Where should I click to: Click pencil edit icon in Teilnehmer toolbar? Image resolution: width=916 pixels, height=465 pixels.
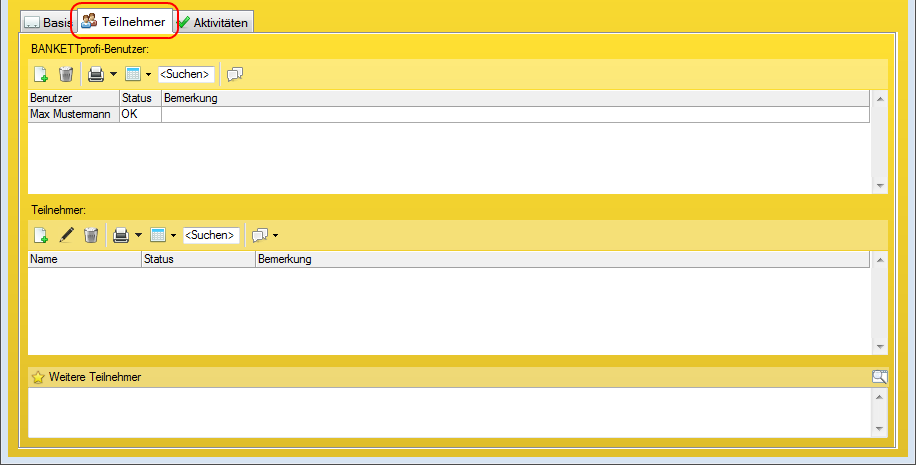pyautogui.click(x=66, y=236)
